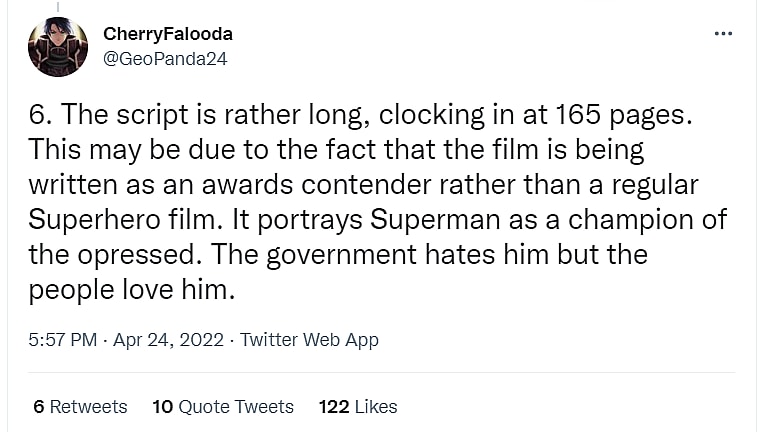Click the thread connector line above avatar

click(57, 6)
